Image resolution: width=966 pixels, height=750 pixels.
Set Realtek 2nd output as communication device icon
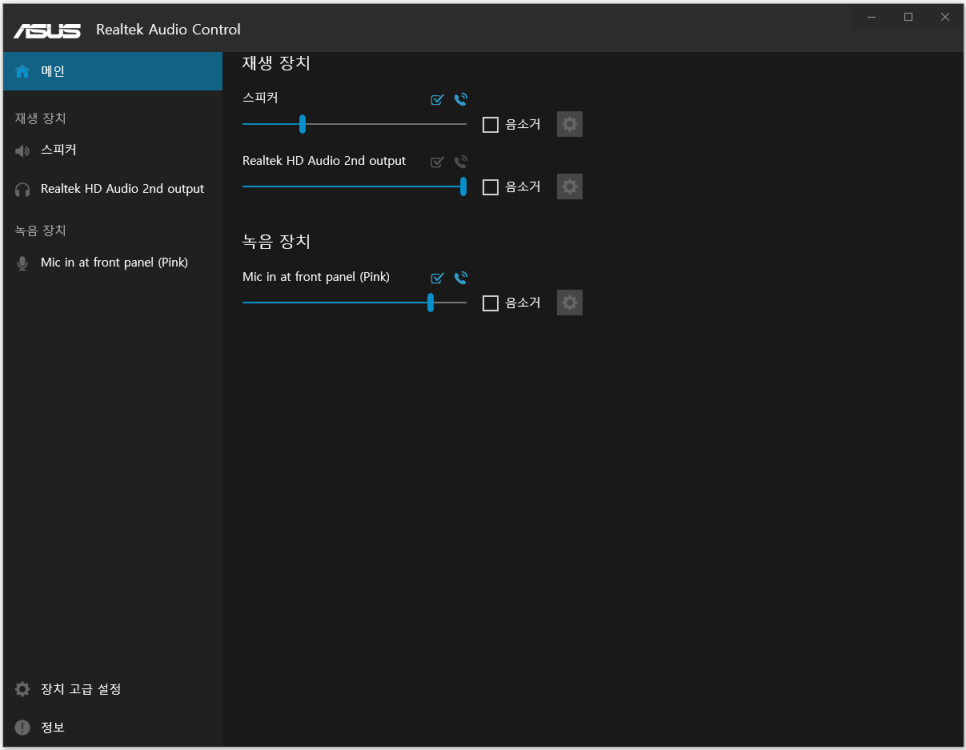tap(461, 162)
